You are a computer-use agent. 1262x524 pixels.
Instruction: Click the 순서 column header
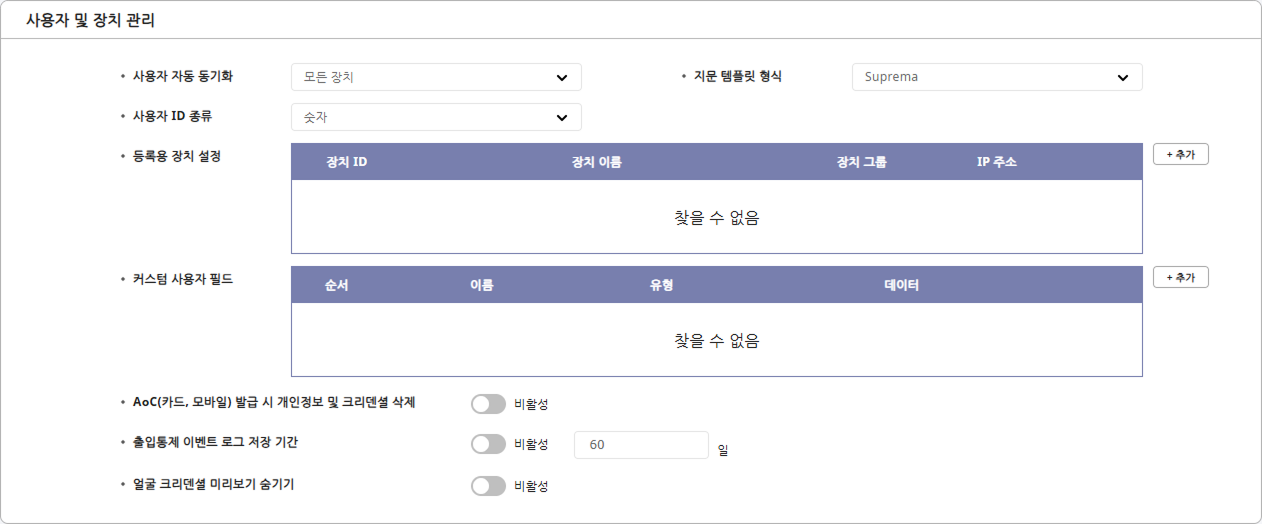tap(337, 285)
